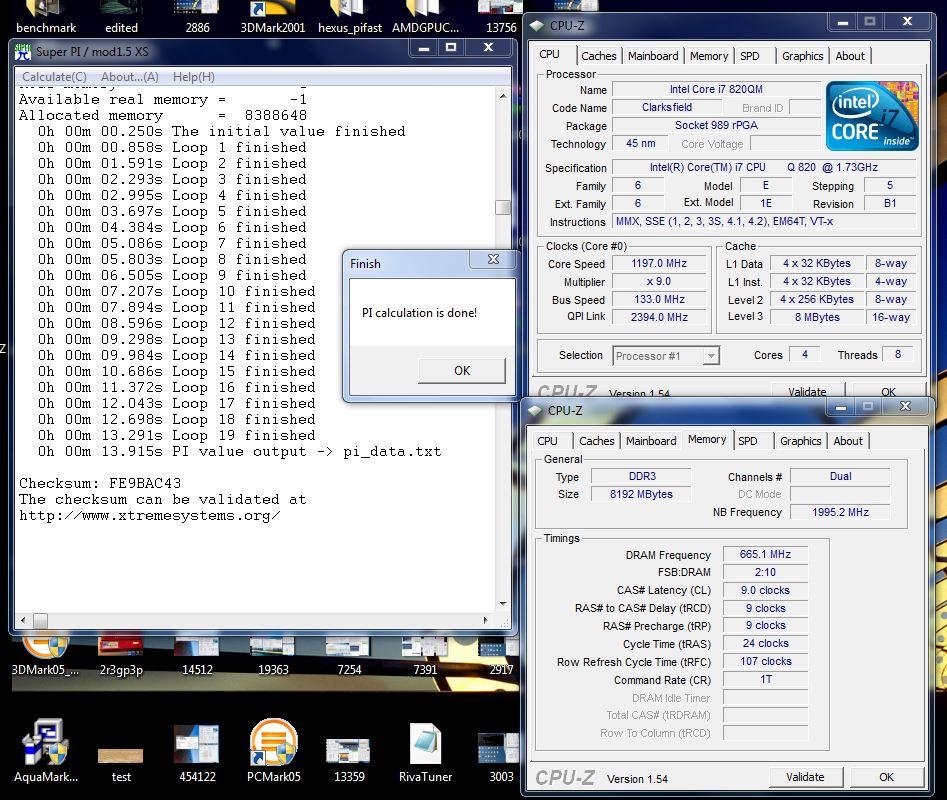Image resolution: width=947 pixels, height=800 pixels.
Task: Open the Help(H) menu in Super PI
Action: pos(194,77)
